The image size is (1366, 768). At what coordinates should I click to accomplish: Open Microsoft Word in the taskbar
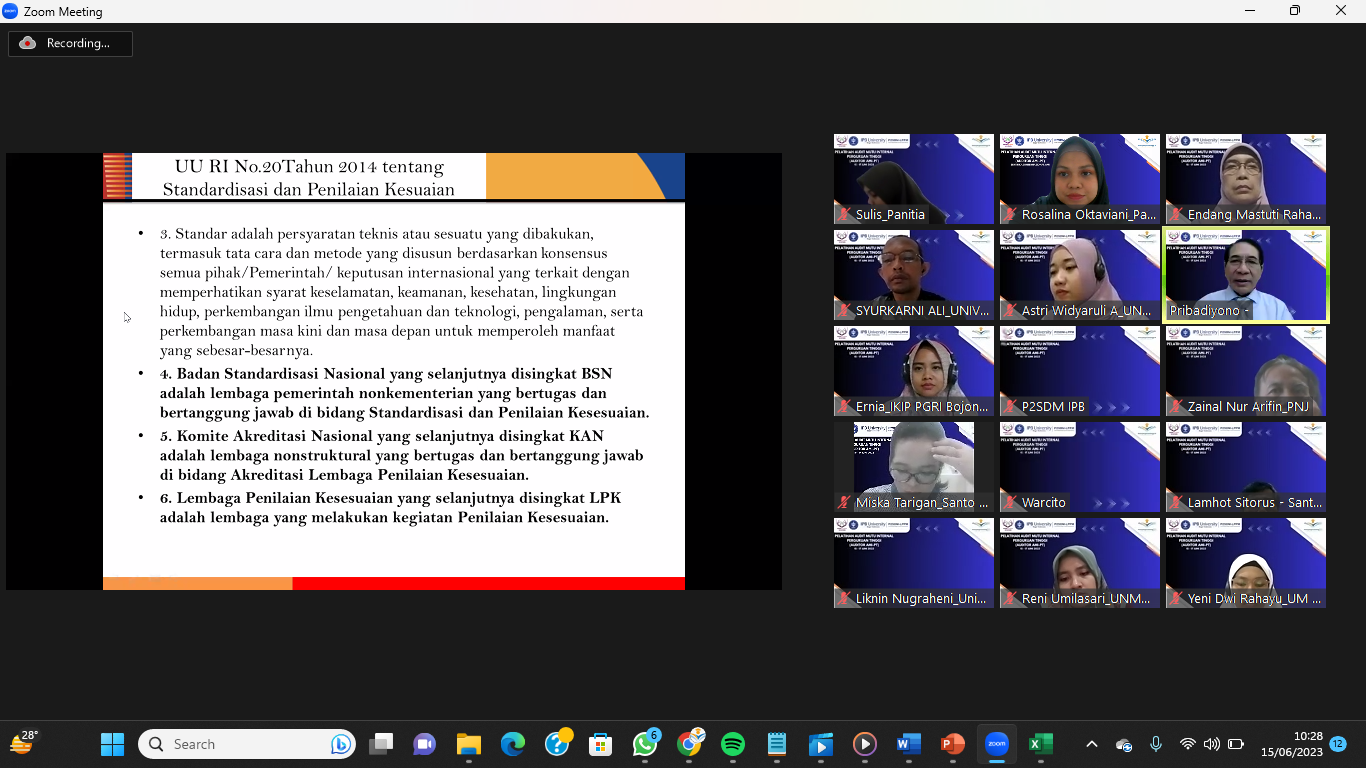pyautogui.click(x=908, y=744)
